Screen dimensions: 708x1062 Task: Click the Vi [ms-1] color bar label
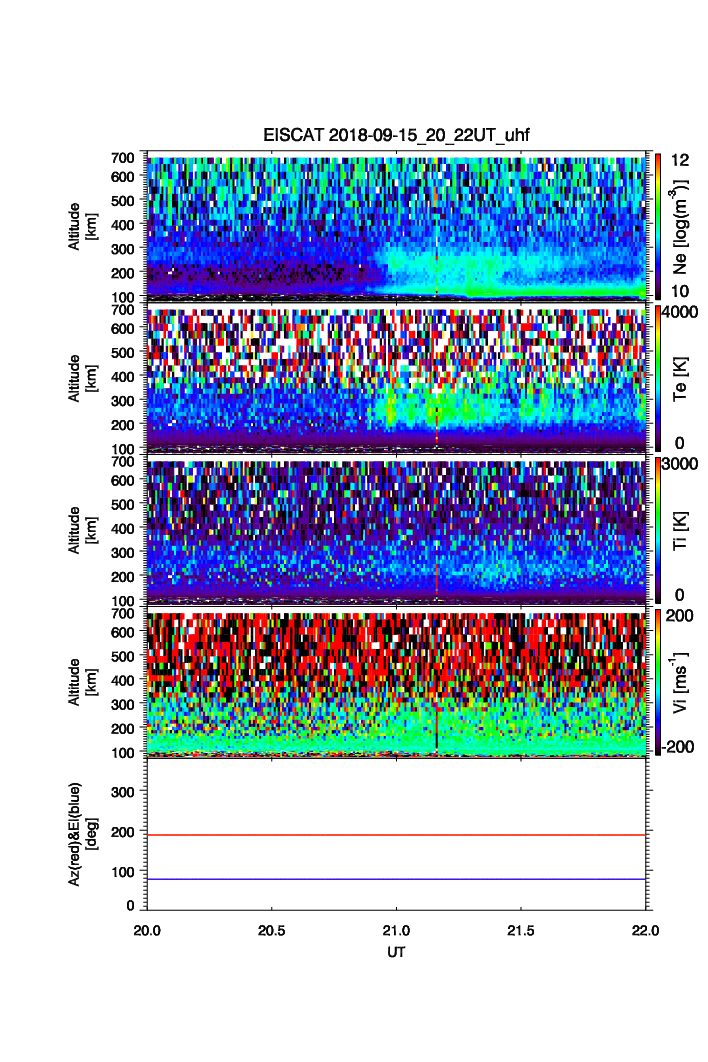click(685, 682)
